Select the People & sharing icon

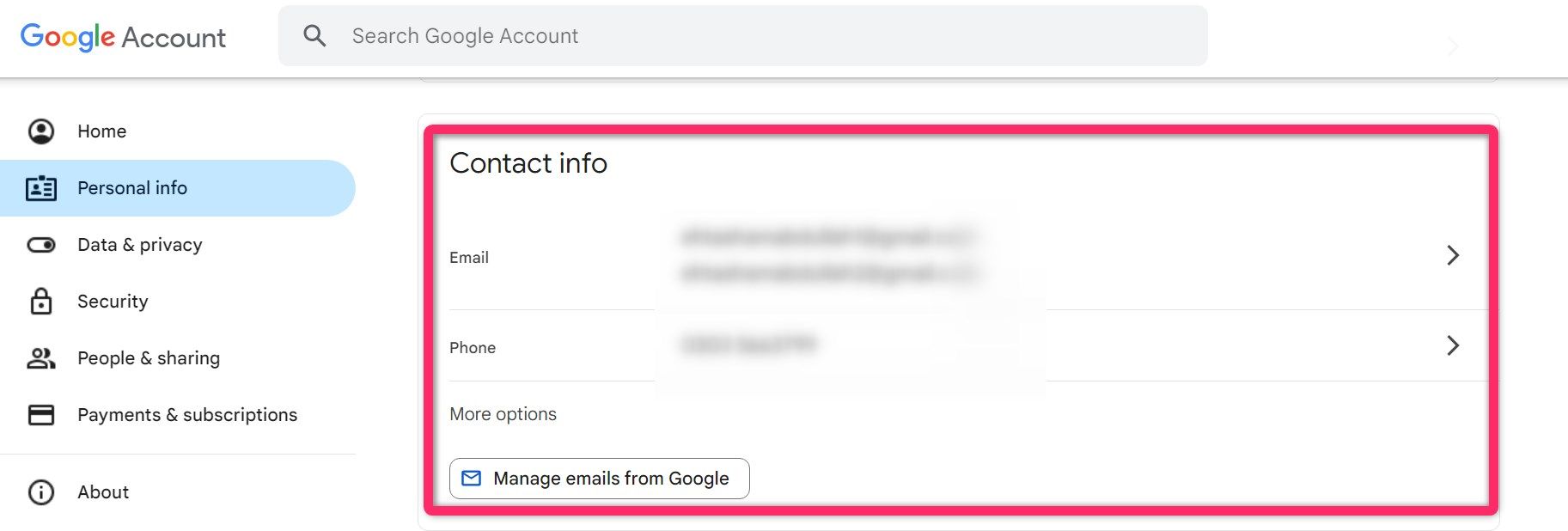click(x=40, y=357)
